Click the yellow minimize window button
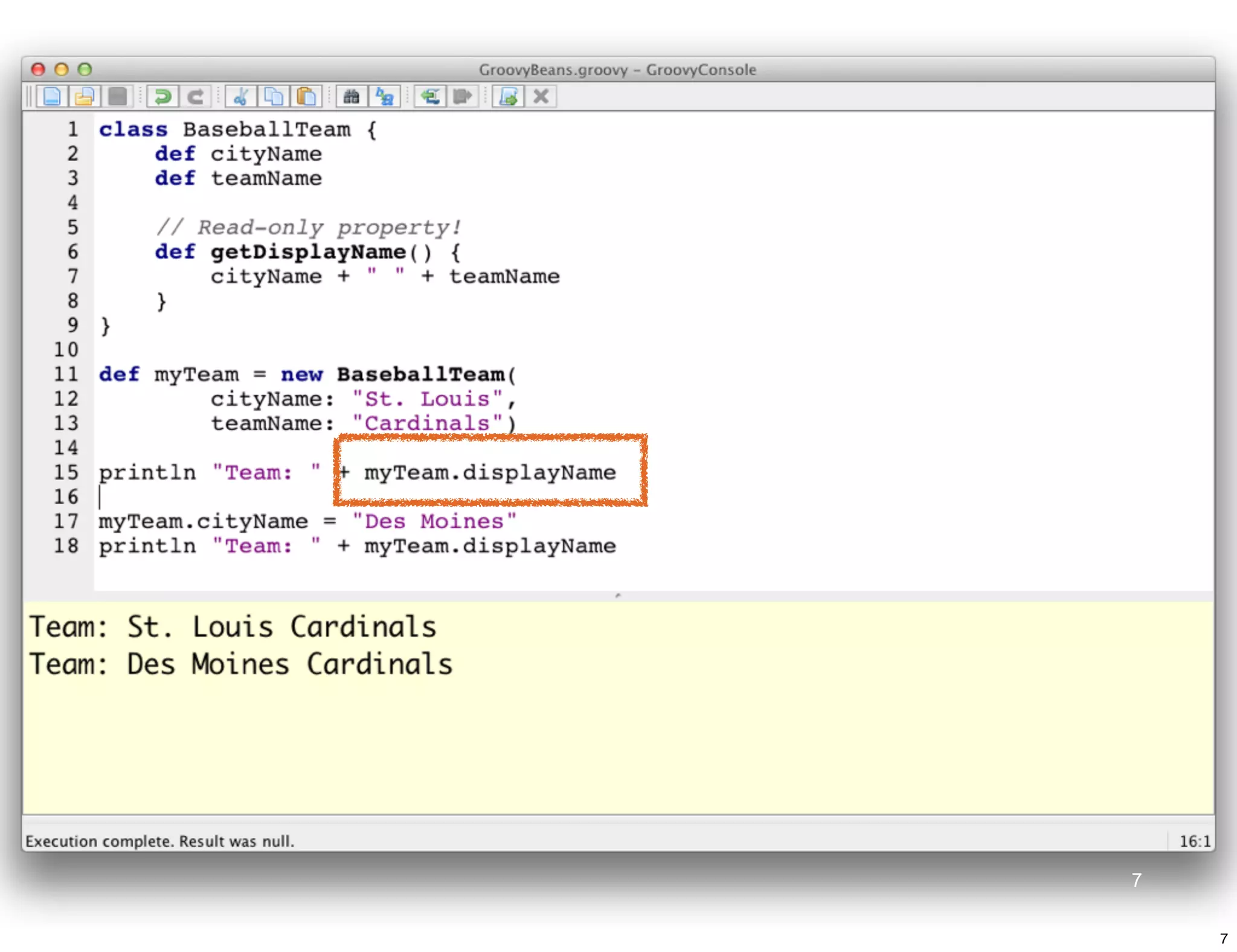This screenshot has height=952, width=1237. click(62, 69)
